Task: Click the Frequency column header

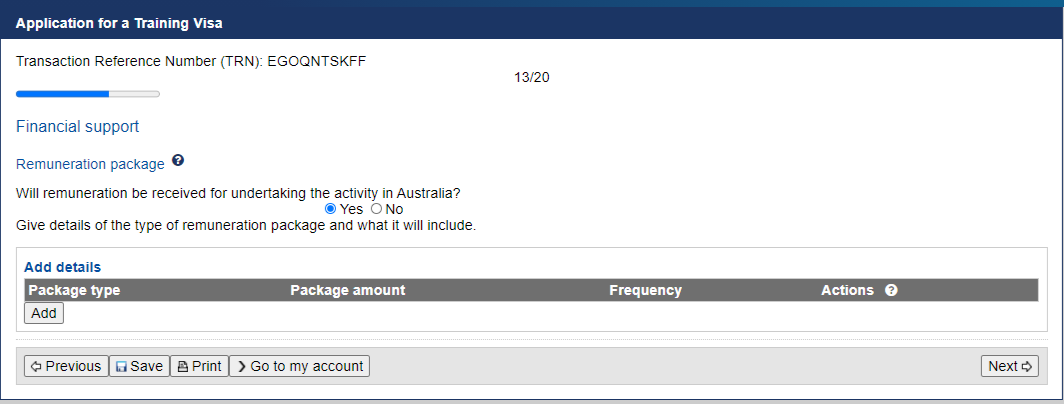Action: pyautogui.click(x=645, y=290)
